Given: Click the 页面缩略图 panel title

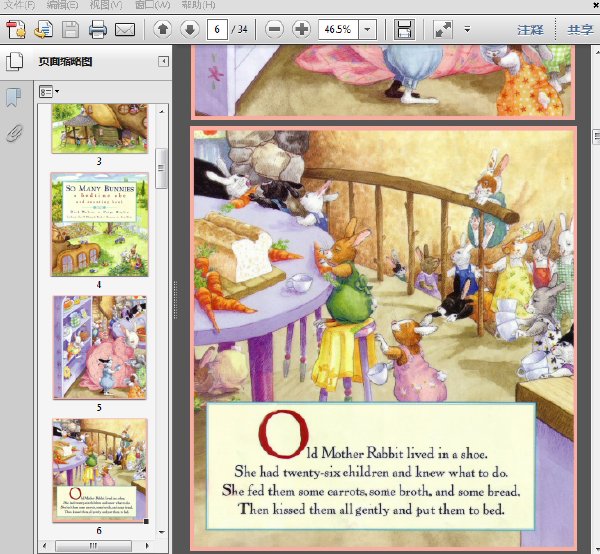Looking at the screenshot, I should click(65, 62).
